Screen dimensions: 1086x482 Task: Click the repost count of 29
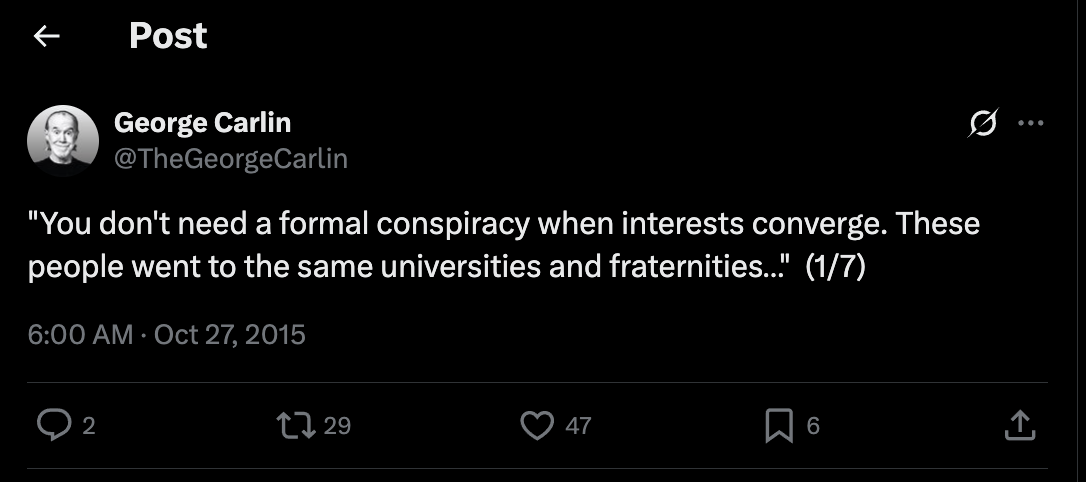[x=338, y=426]
